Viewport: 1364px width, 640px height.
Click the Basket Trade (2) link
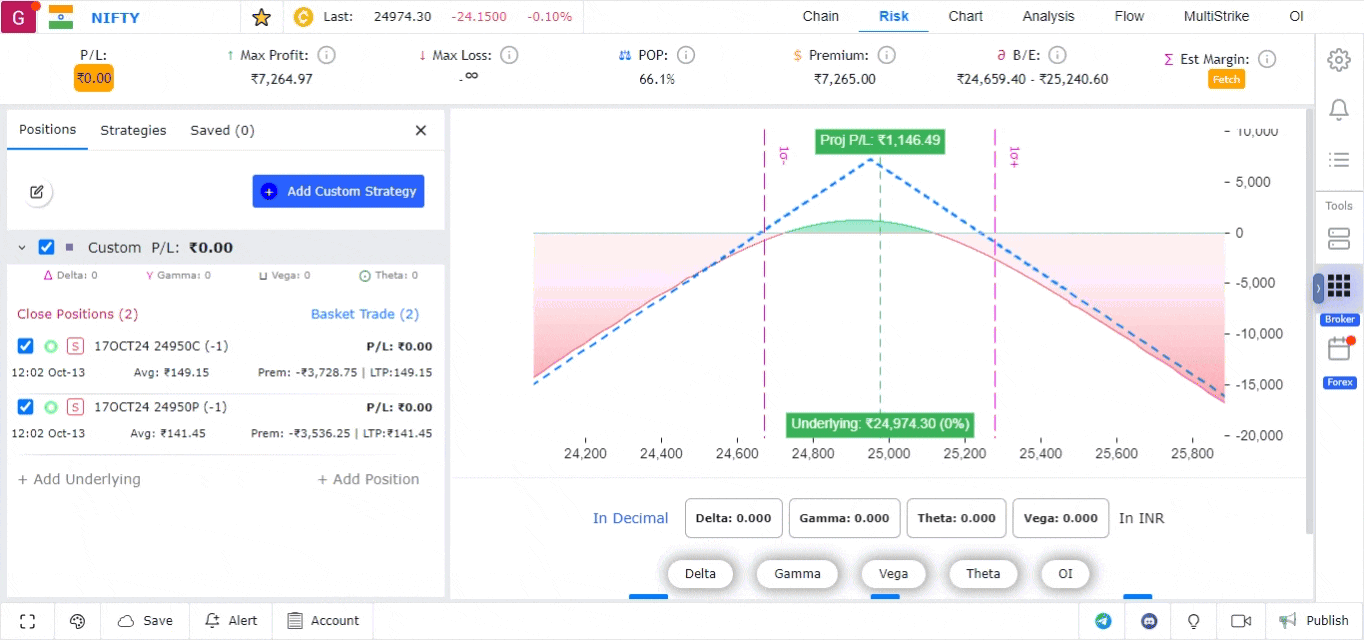coord(364,314)
